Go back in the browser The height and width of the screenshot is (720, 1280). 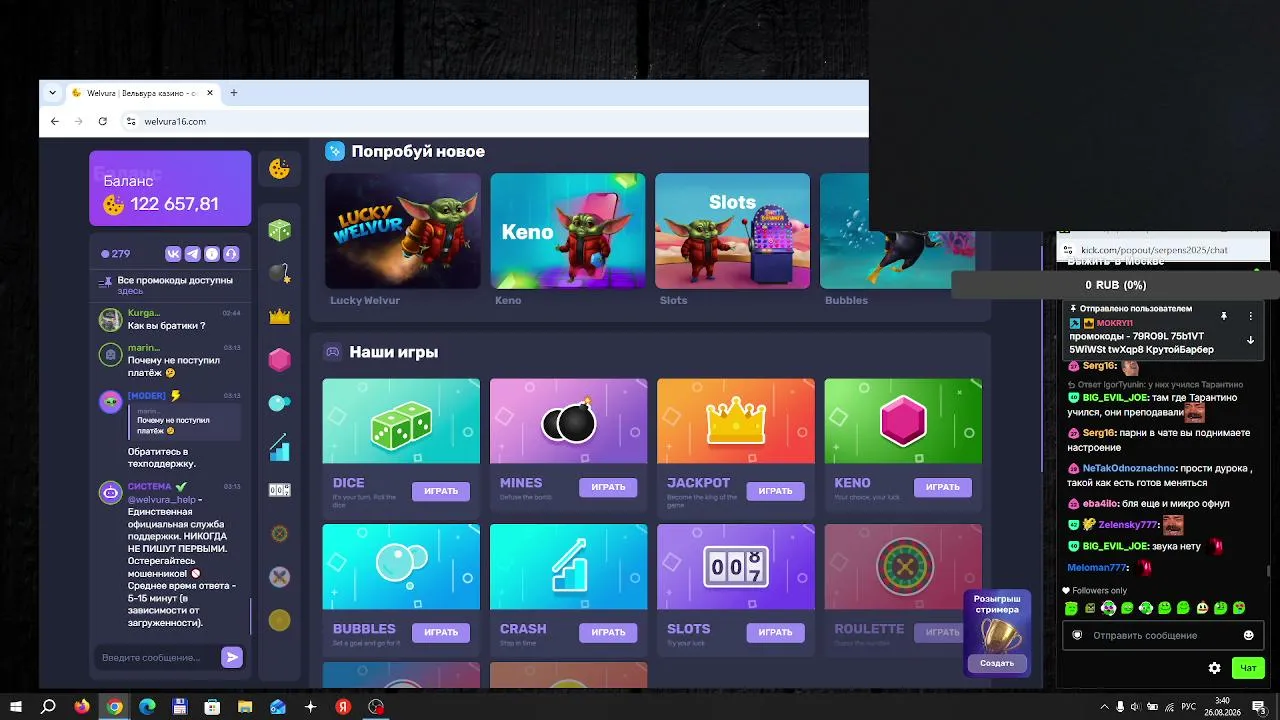[x=54, y=121]
